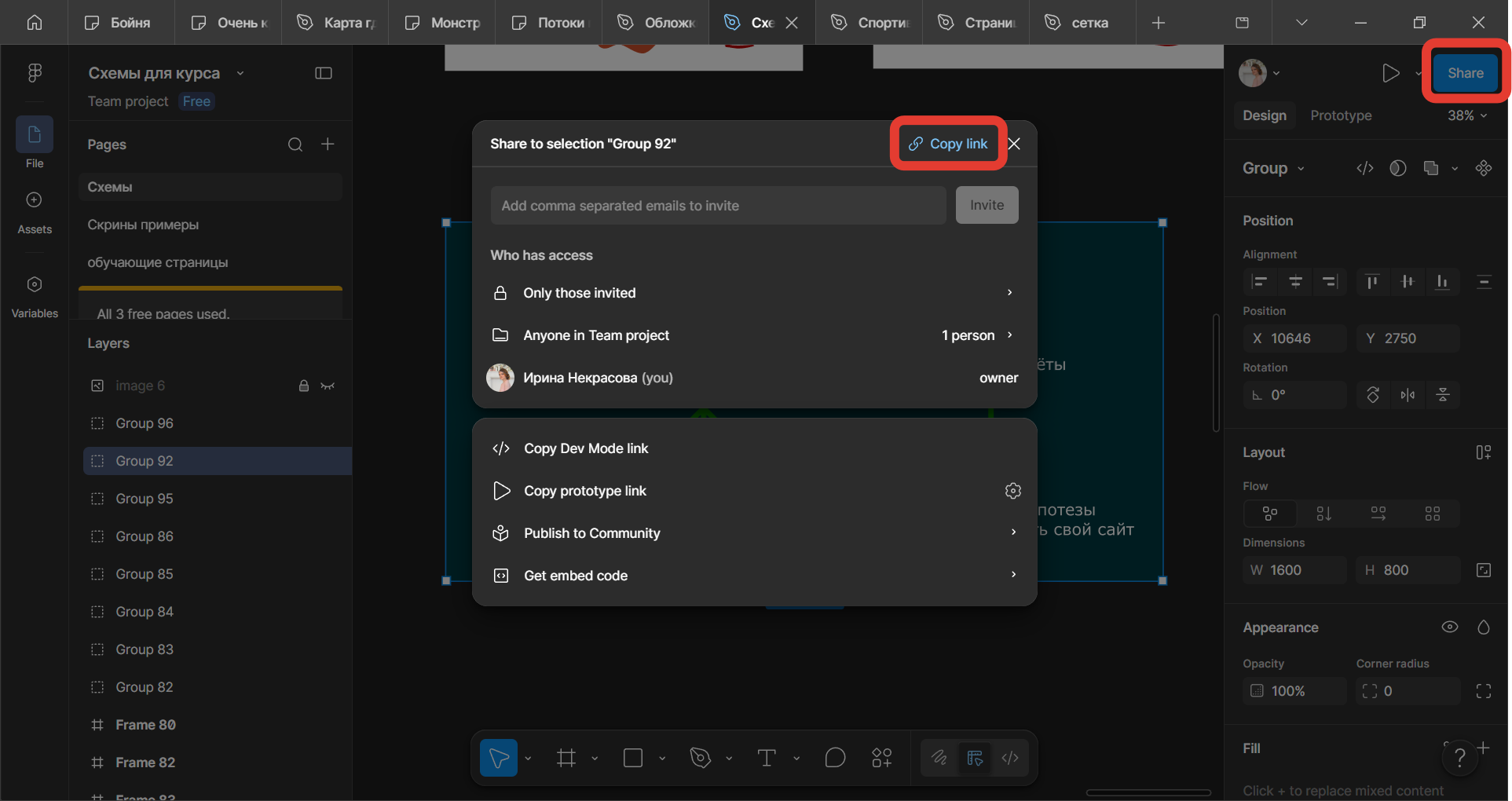Click the email invite input field
Viewport: 1512px width, 801px height.
point(718,206)
